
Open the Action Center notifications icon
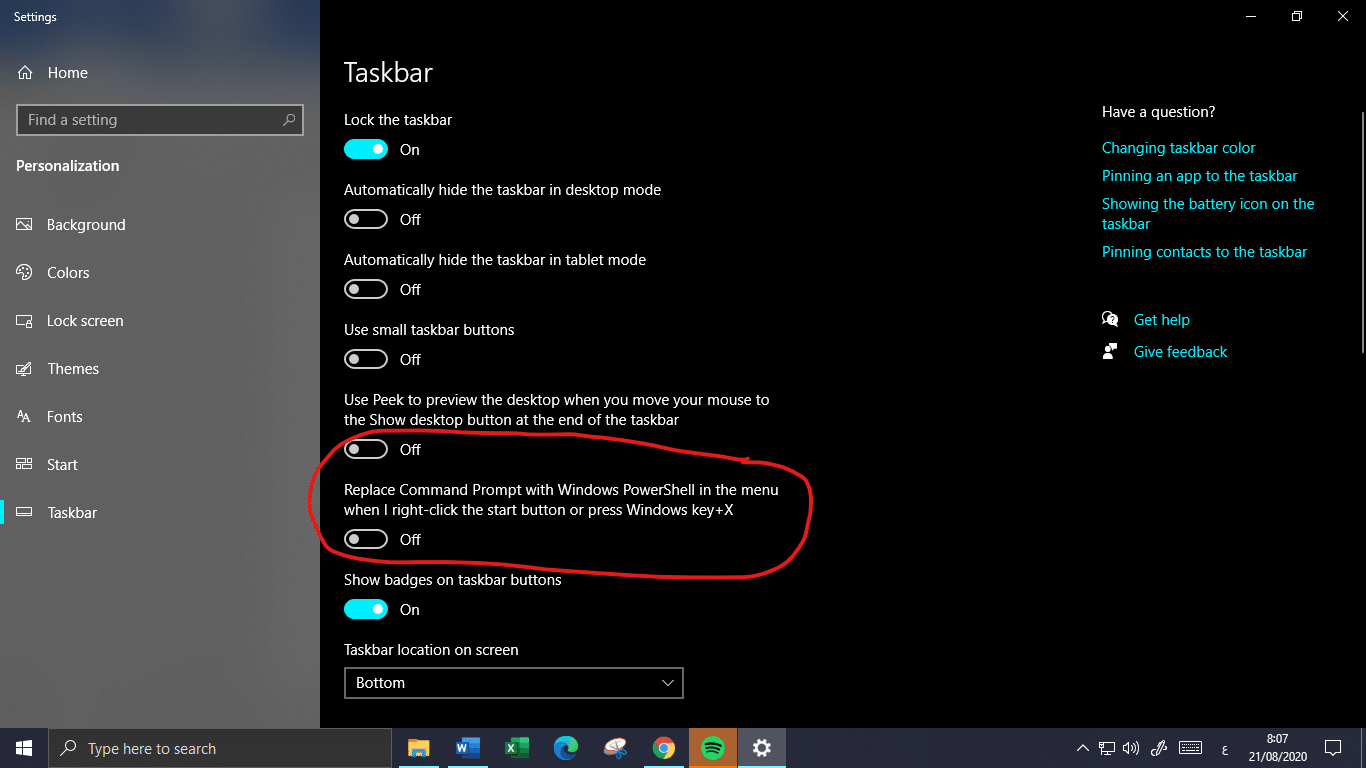(1333, 748)
